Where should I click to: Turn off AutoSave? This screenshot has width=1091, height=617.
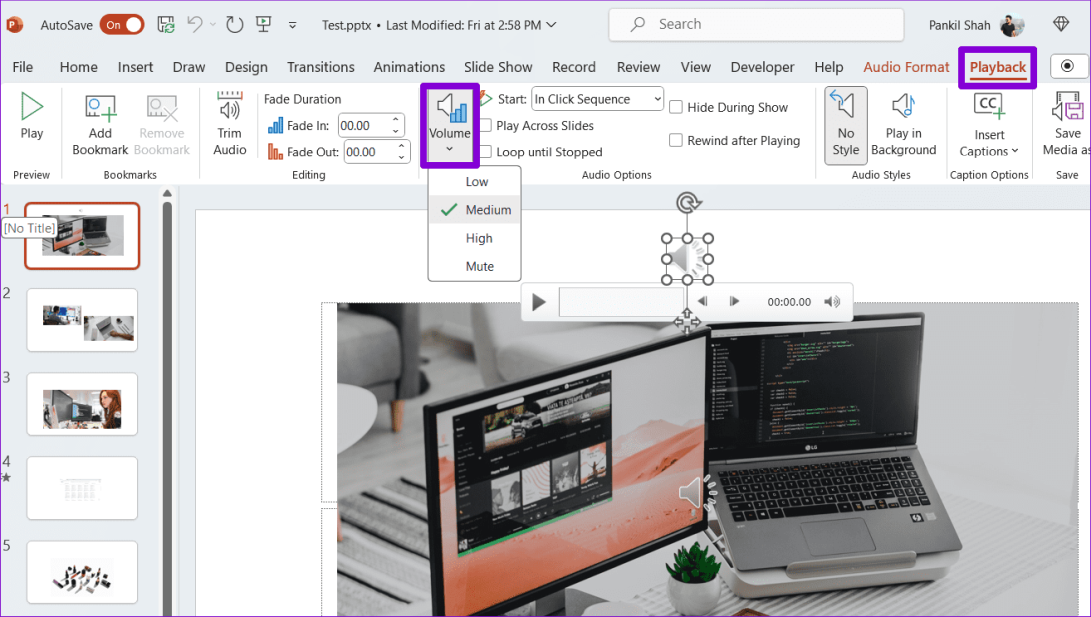click(122, 24)
